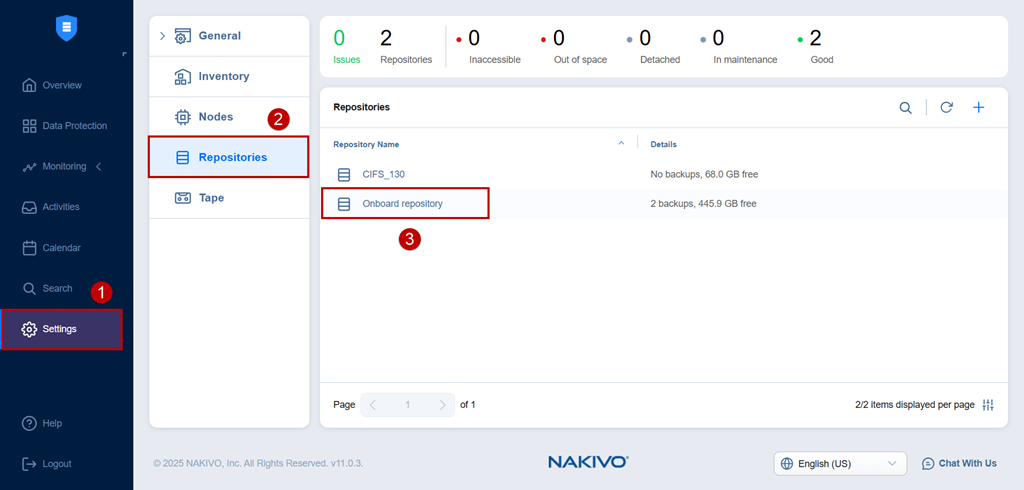The image size is (1024, 490).
Task: Add a new repository with plus icon
Action: pos(978,108)
